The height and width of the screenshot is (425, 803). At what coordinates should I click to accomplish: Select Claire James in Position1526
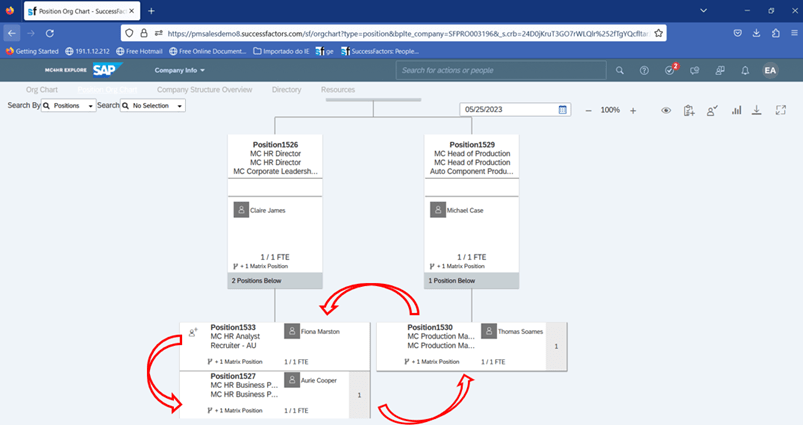tap(267, 210)
